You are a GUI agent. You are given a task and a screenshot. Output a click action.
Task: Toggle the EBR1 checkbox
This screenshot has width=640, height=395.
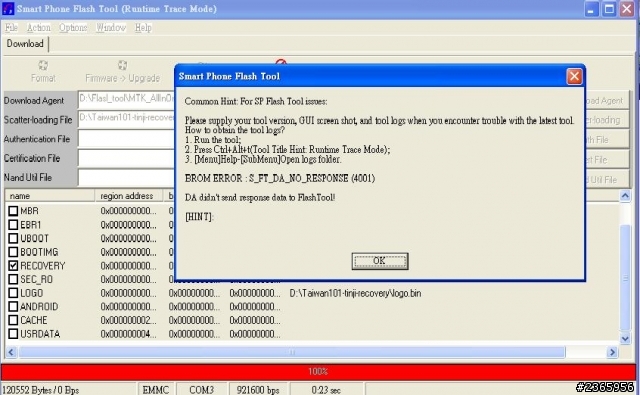(13, 224)
